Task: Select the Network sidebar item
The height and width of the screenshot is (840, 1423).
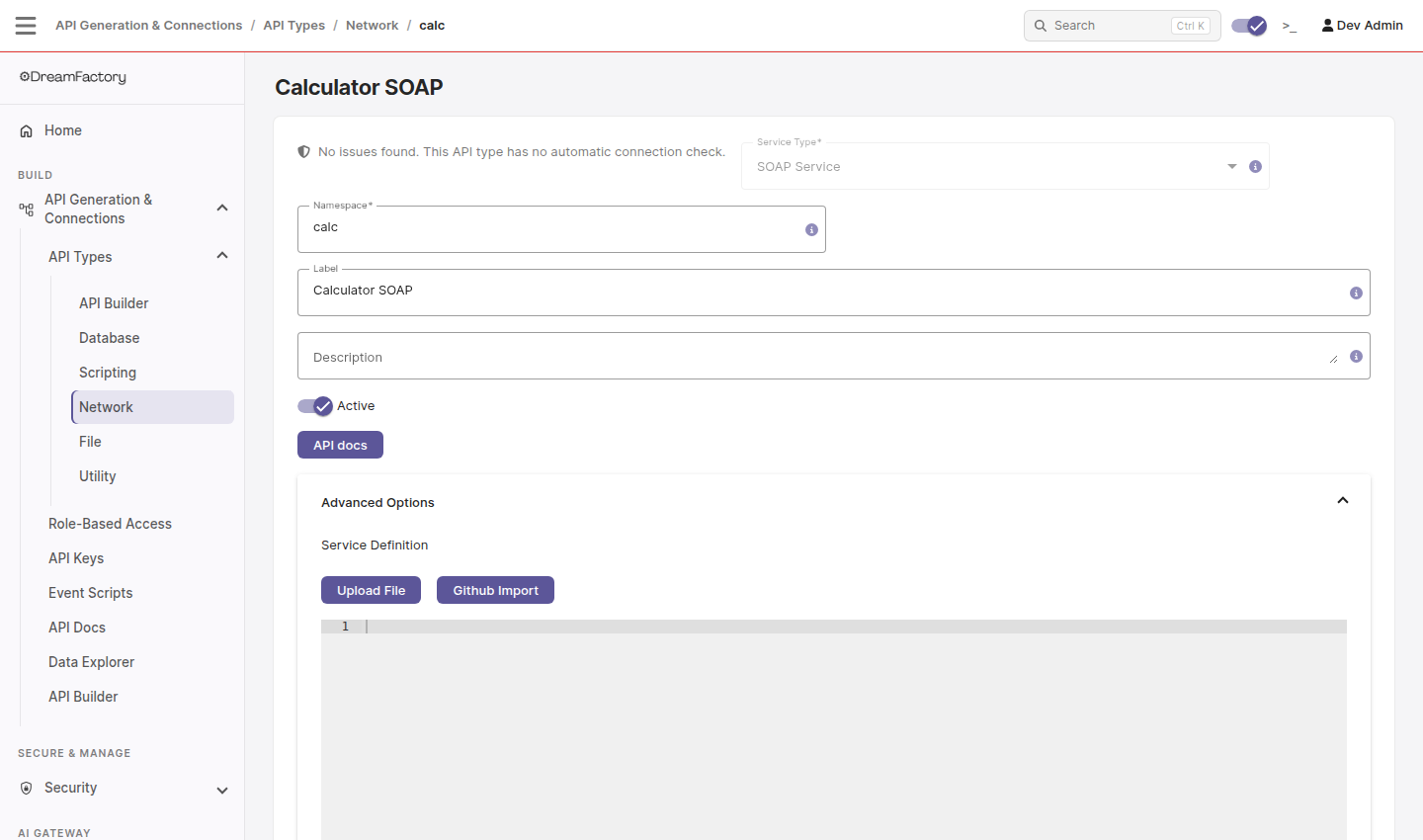Action: (152, 407)
